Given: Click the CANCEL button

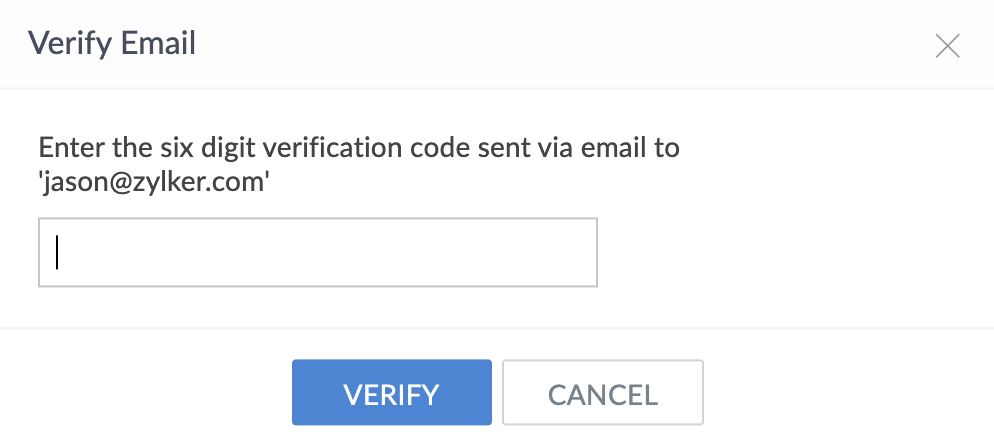Looking at the screenshot, I should [602, 393].
